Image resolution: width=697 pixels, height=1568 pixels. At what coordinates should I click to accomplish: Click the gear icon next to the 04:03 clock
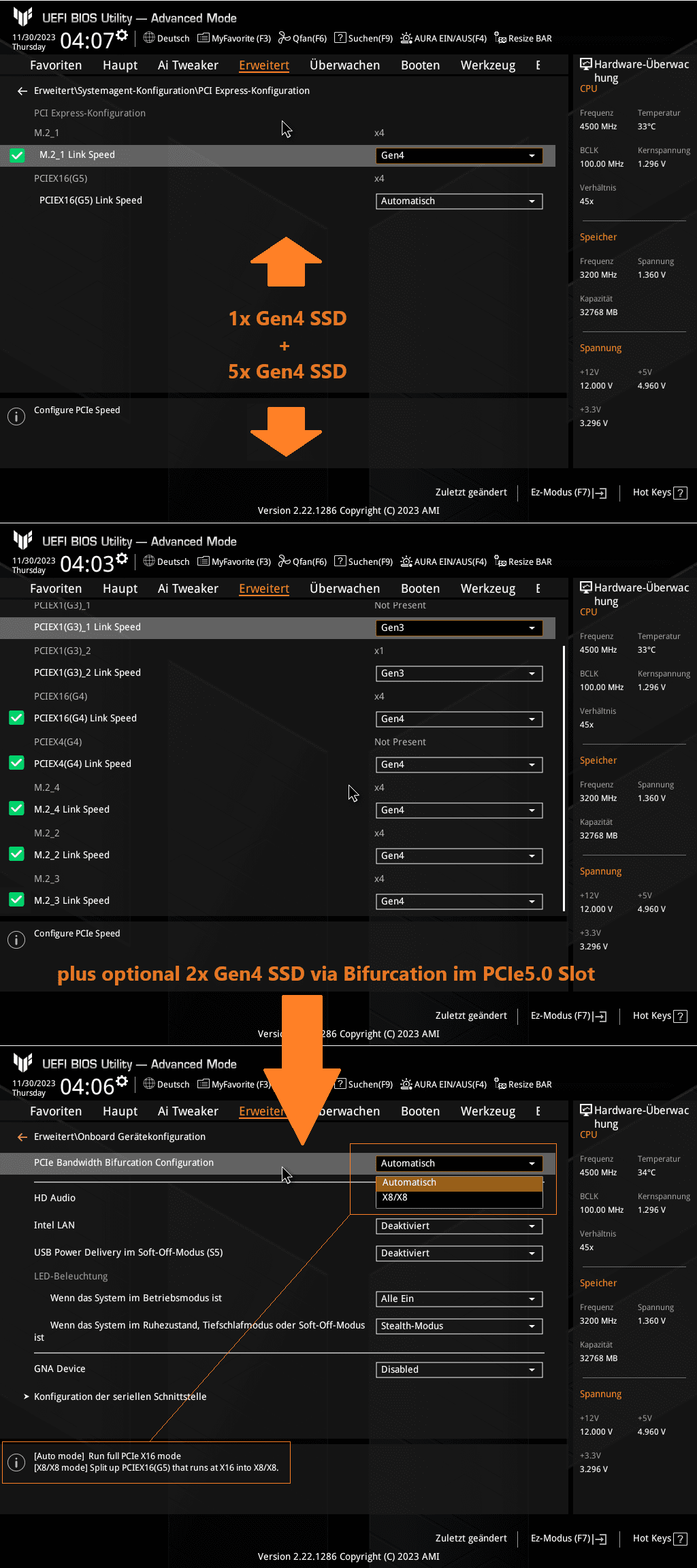pos(122,558)
